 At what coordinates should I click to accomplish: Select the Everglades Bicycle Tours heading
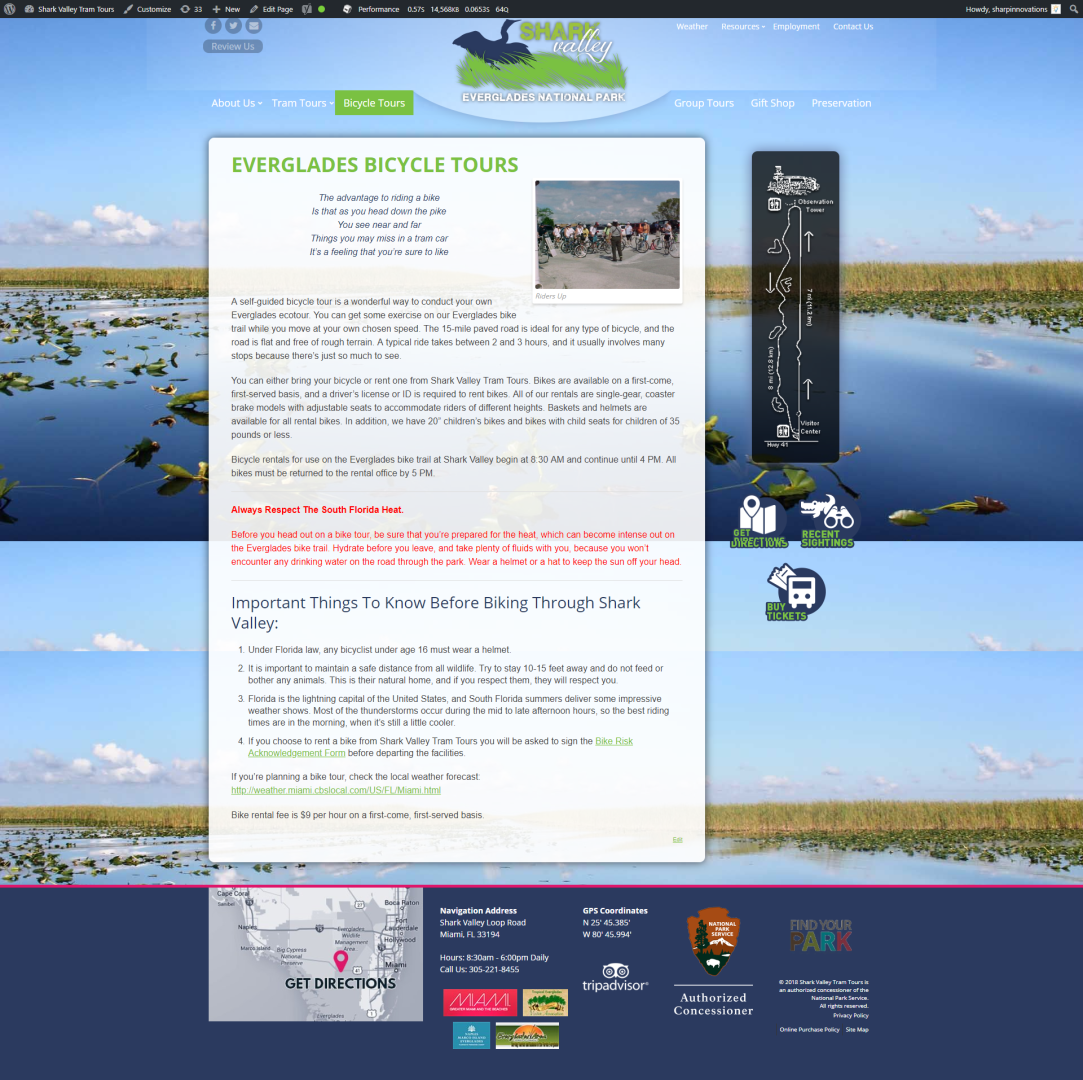pyautogui.click(x=374, y=164)
